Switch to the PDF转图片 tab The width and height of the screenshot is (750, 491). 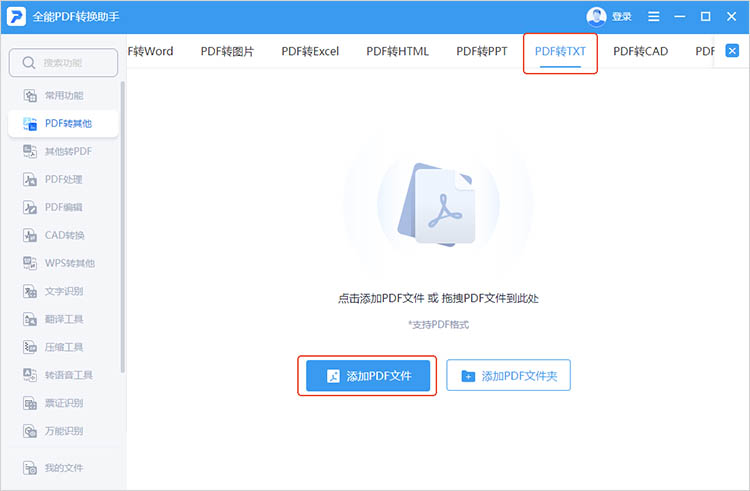[x=227, y=51]
